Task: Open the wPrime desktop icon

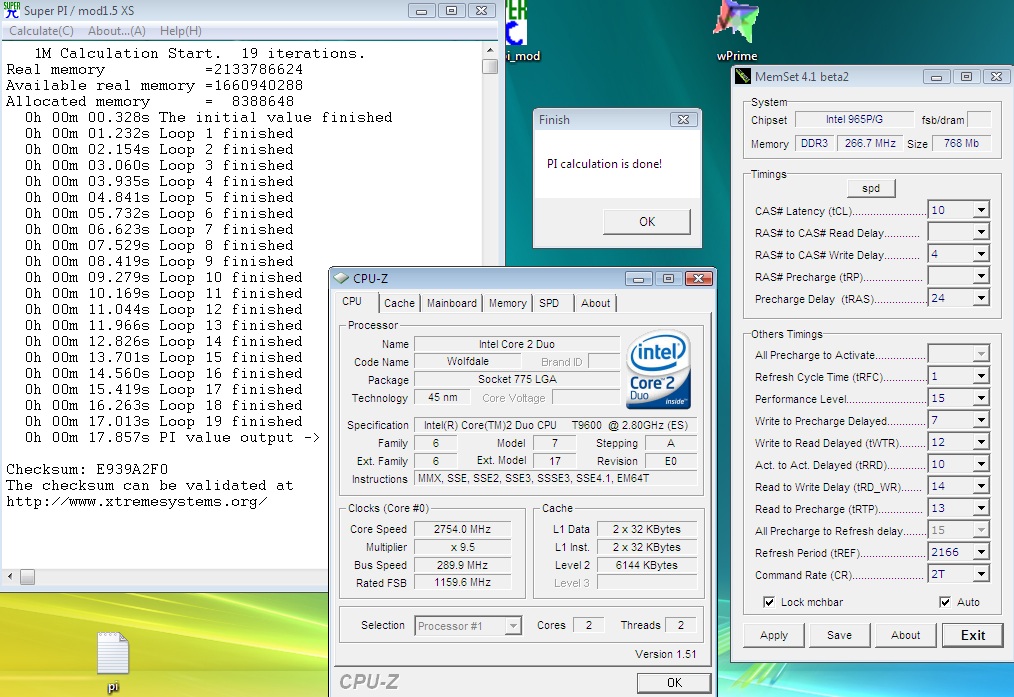Action: click(737, 30)
